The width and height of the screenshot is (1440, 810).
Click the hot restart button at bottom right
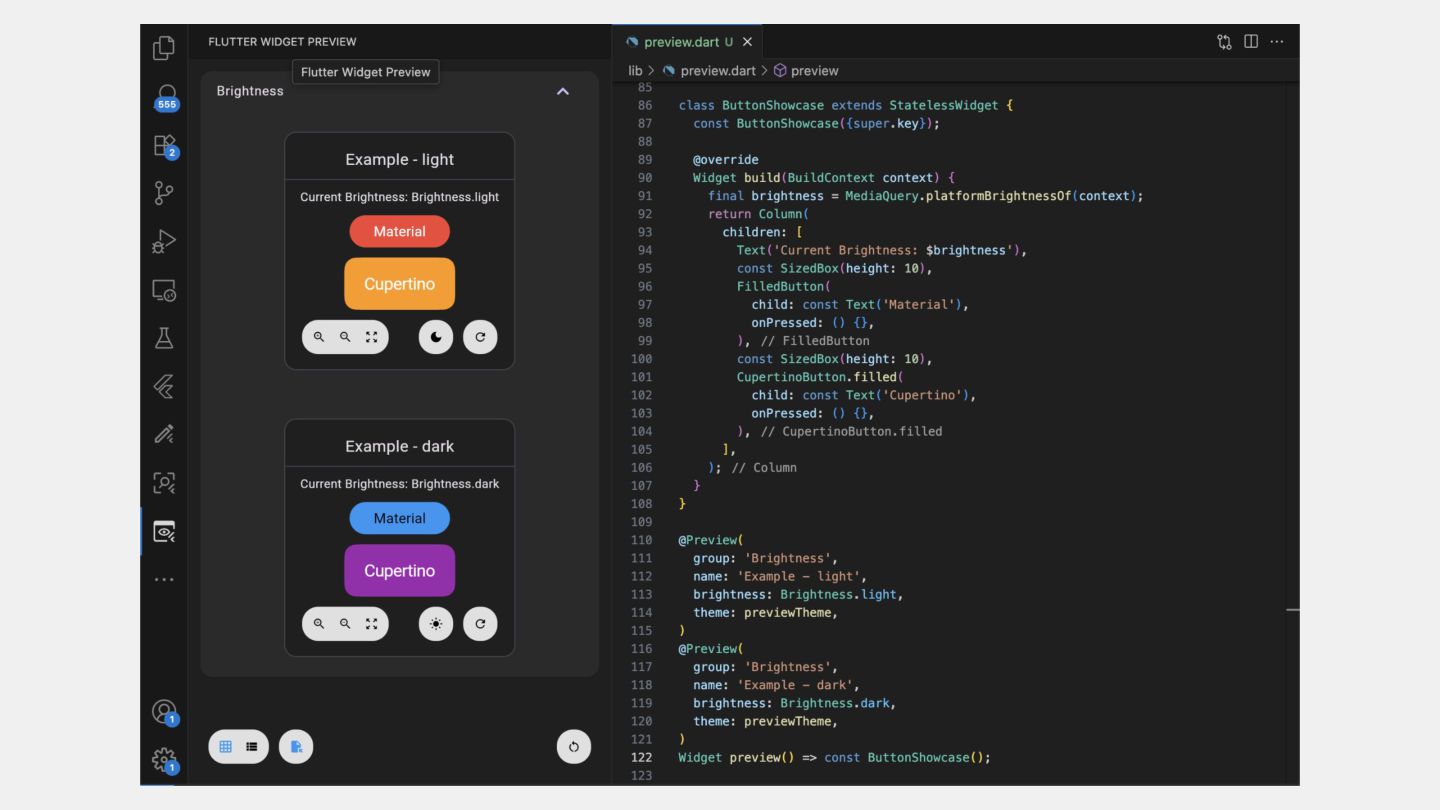click(574, 746)
